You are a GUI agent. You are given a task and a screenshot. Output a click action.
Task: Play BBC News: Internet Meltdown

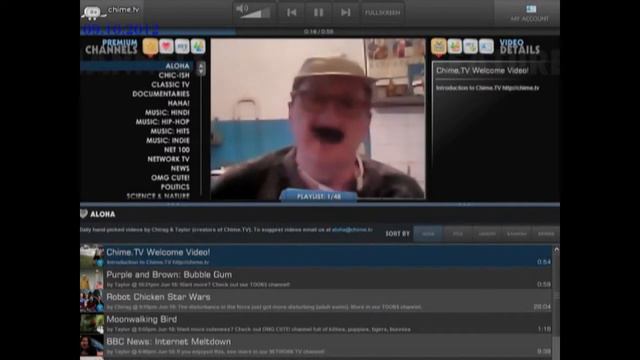[316, 345]
